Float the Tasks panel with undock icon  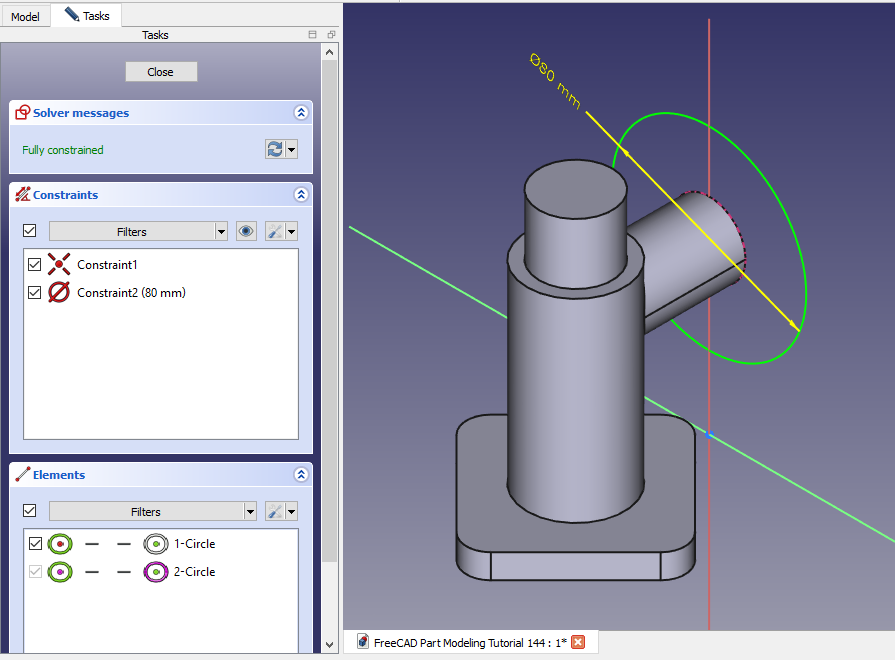click(x=330, y=35)
